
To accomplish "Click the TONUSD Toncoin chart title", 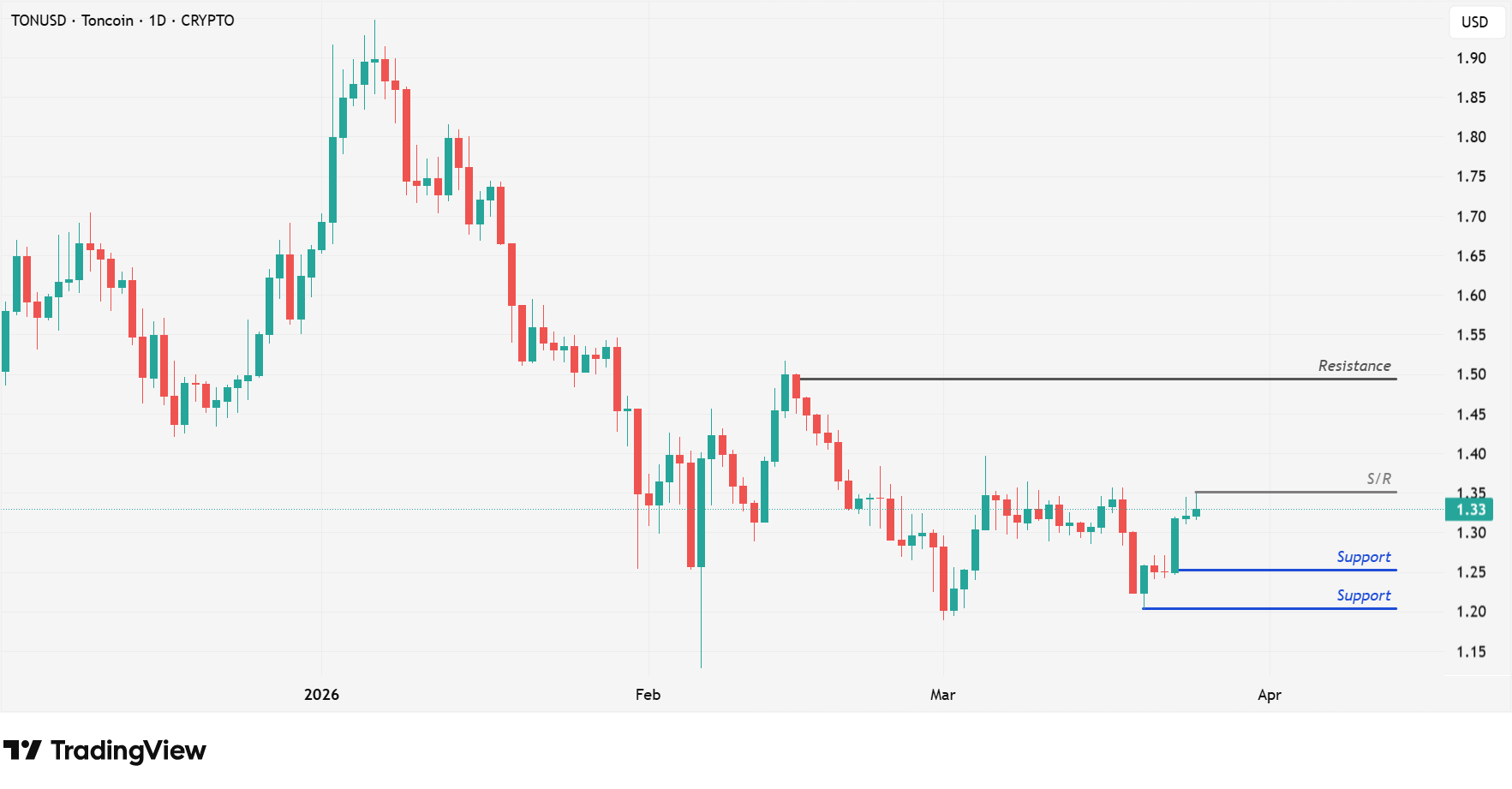I will (x=123, y=21).
